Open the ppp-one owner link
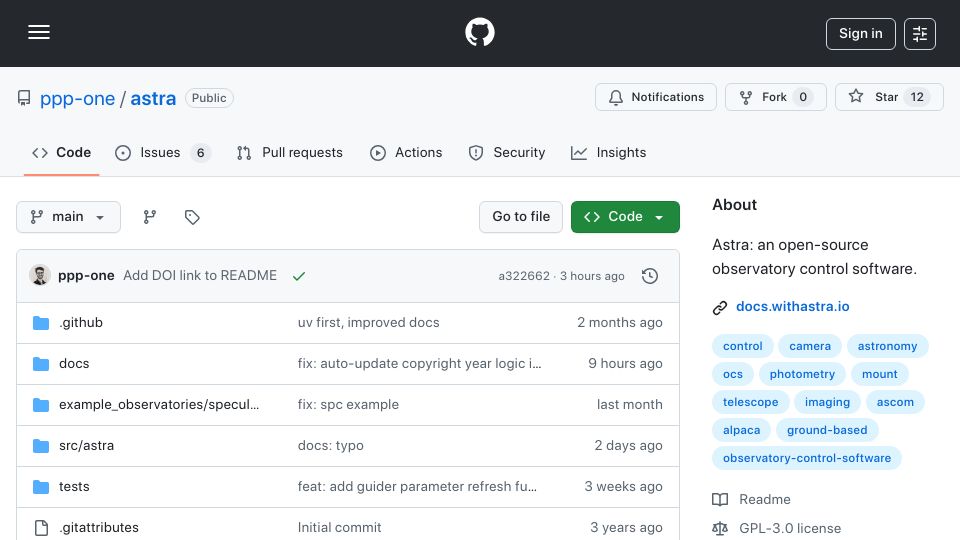960x540 pixels. 77,99
